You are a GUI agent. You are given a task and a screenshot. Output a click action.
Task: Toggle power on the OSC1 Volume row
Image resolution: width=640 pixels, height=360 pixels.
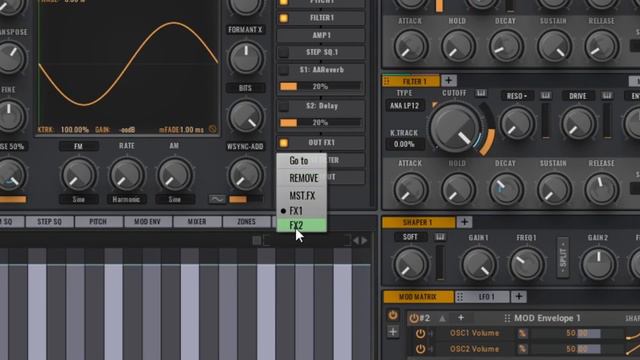[x=420, y=334]
